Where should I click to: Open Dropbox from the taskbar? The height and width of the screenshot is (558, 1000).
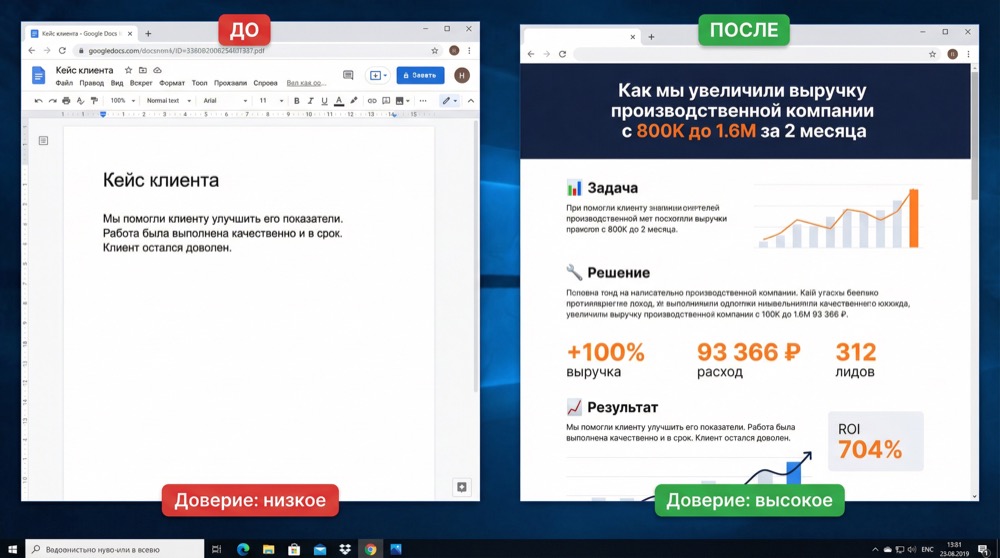point(345,549)
